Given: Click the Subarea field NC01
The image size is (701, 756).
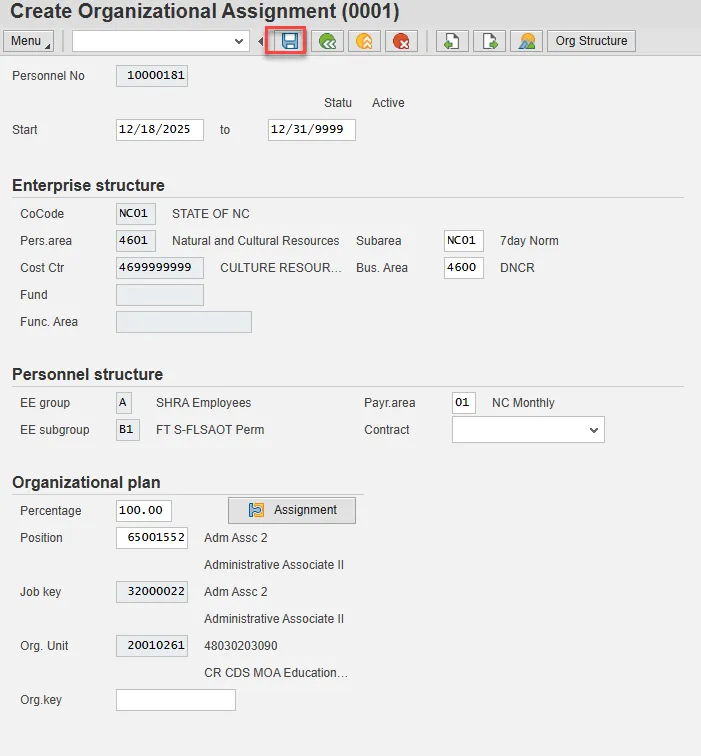Looking at the screenshot, I should [x=463, y=241].
